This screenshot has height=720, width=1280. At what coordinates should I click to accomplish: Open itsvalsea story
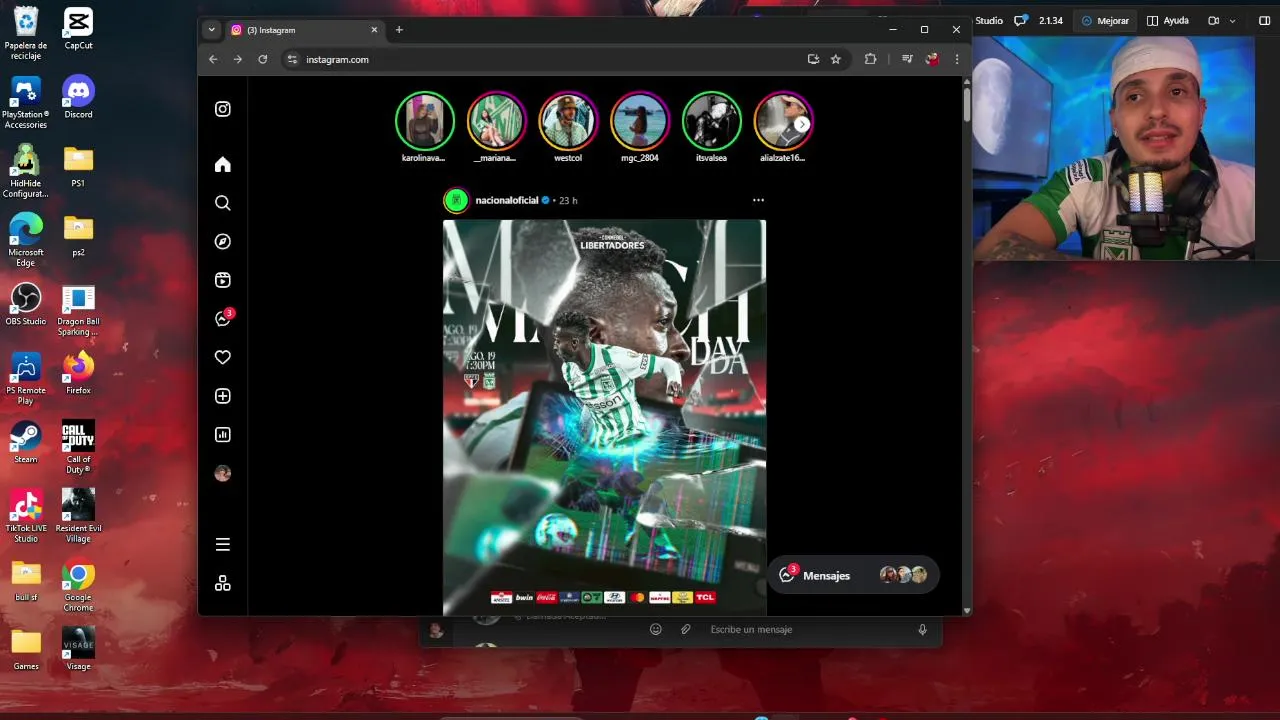tap(712, 121)
